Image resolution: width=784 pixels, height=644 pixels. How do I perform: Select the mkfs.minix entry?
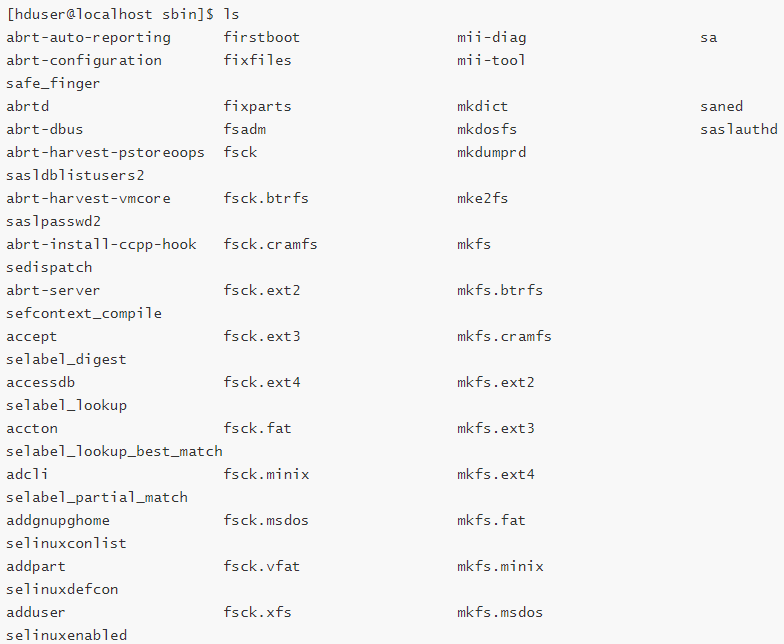[x=500, y=566]
